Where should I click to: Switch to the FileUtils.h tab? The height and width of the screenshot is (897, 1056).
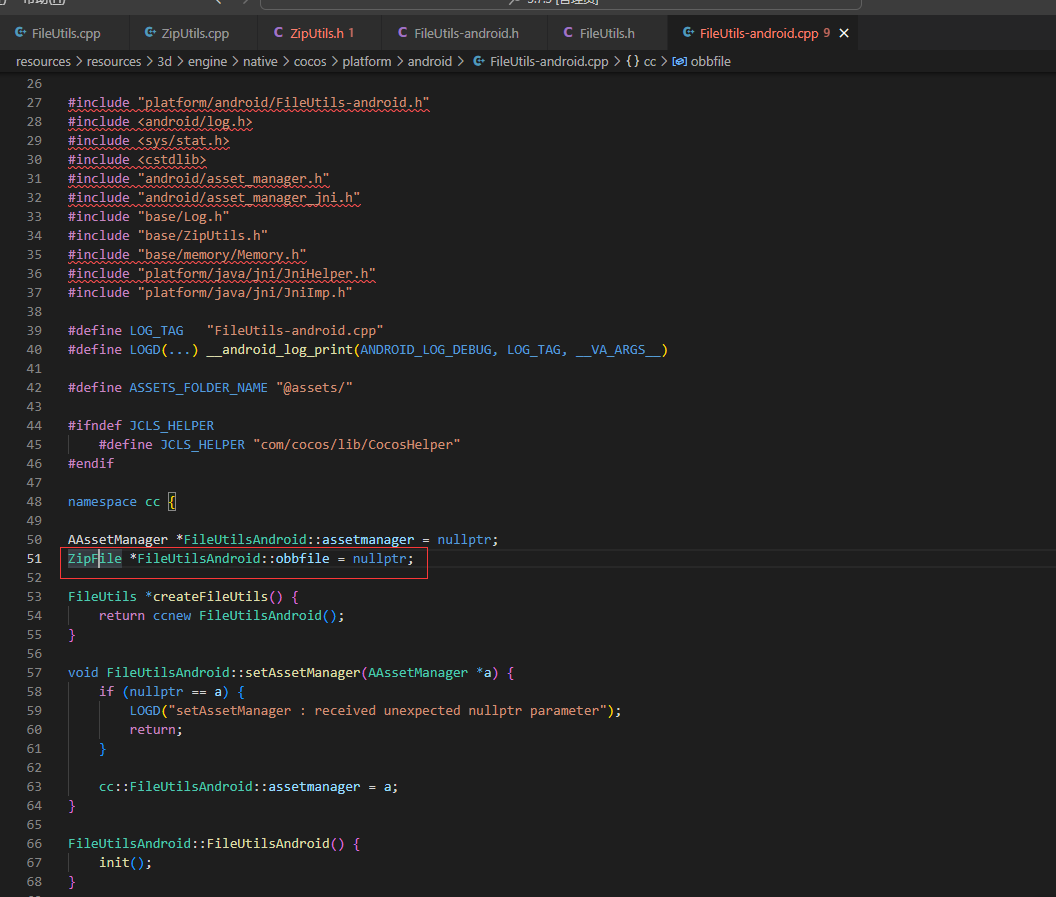[x=607, y=33]
